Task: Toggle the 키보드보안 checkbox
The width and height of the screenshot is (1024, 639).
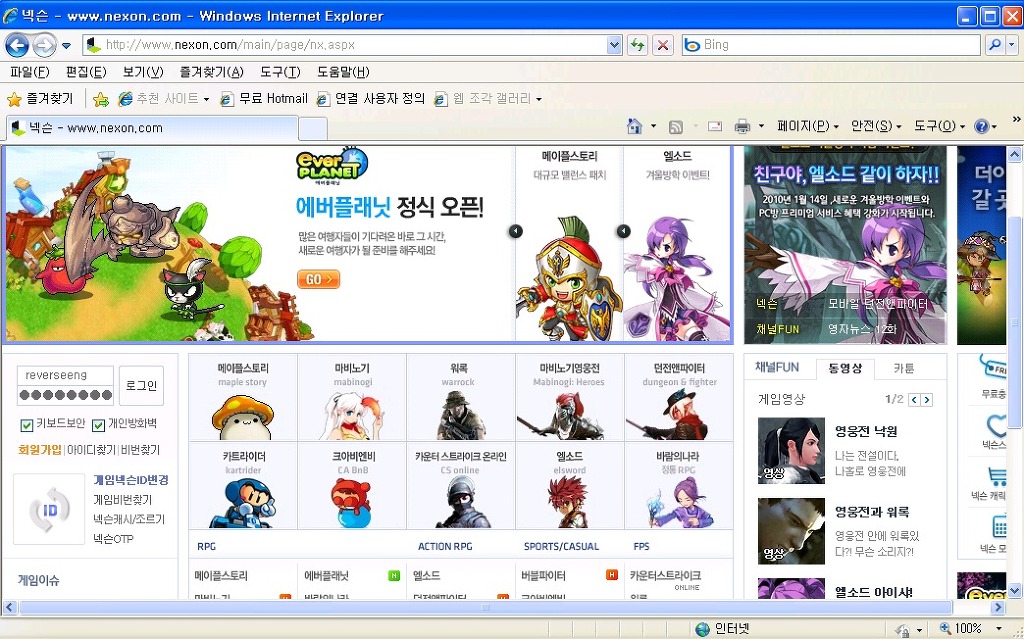Action: point(27,425)
